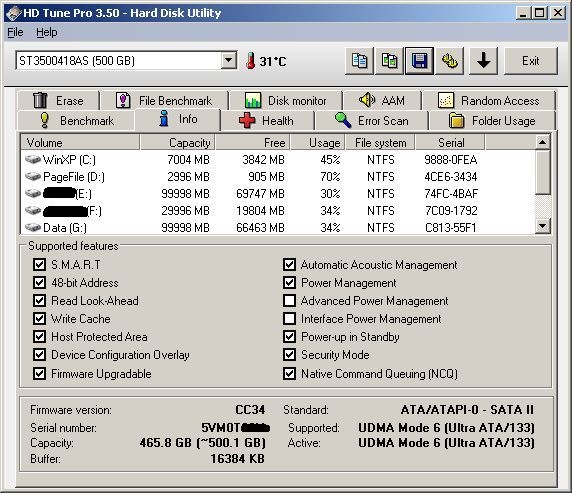Image resolution: width=572 pixels, height=493 pixels.
Task: Sort by the Capacity column header
Action: 177,142
